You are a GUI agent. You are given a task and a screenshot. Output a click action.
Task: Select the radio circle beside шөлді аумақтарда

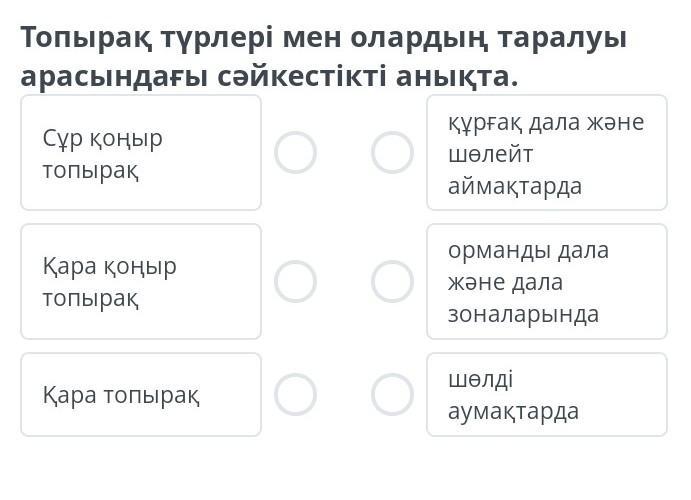pyautogui.click(x=392, y=394)
